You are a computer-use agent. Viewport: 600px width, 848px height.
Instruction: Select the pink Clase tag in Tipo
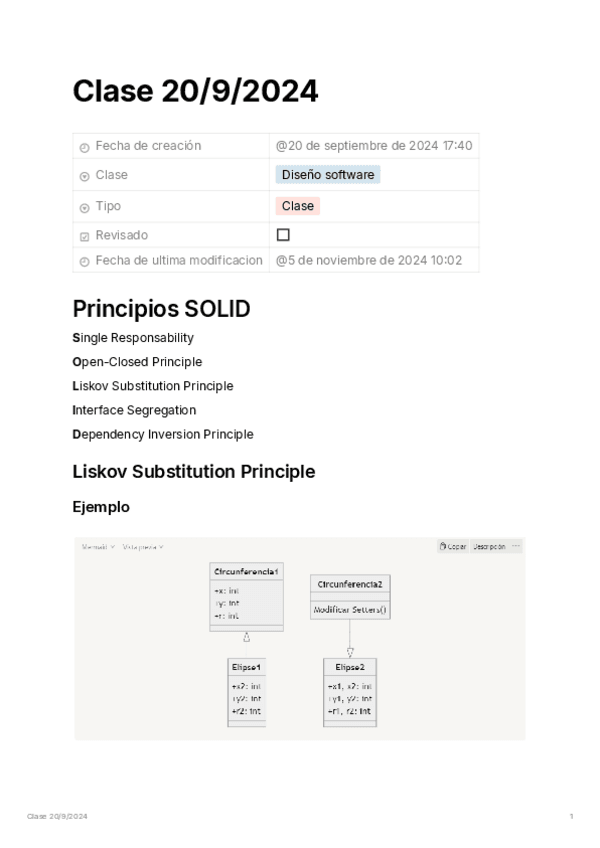(x=298, y=206)
